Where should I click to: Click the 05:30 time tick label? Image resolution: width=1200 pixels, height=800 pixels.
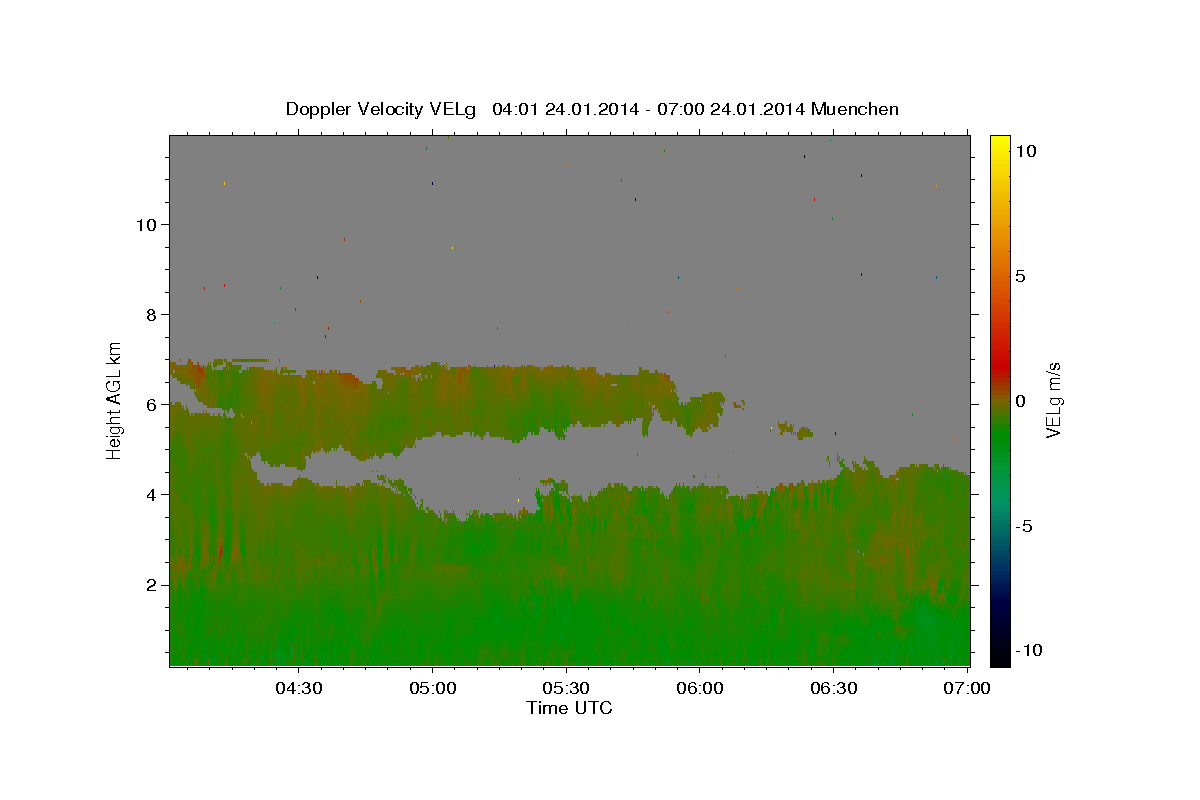[566, 689]
